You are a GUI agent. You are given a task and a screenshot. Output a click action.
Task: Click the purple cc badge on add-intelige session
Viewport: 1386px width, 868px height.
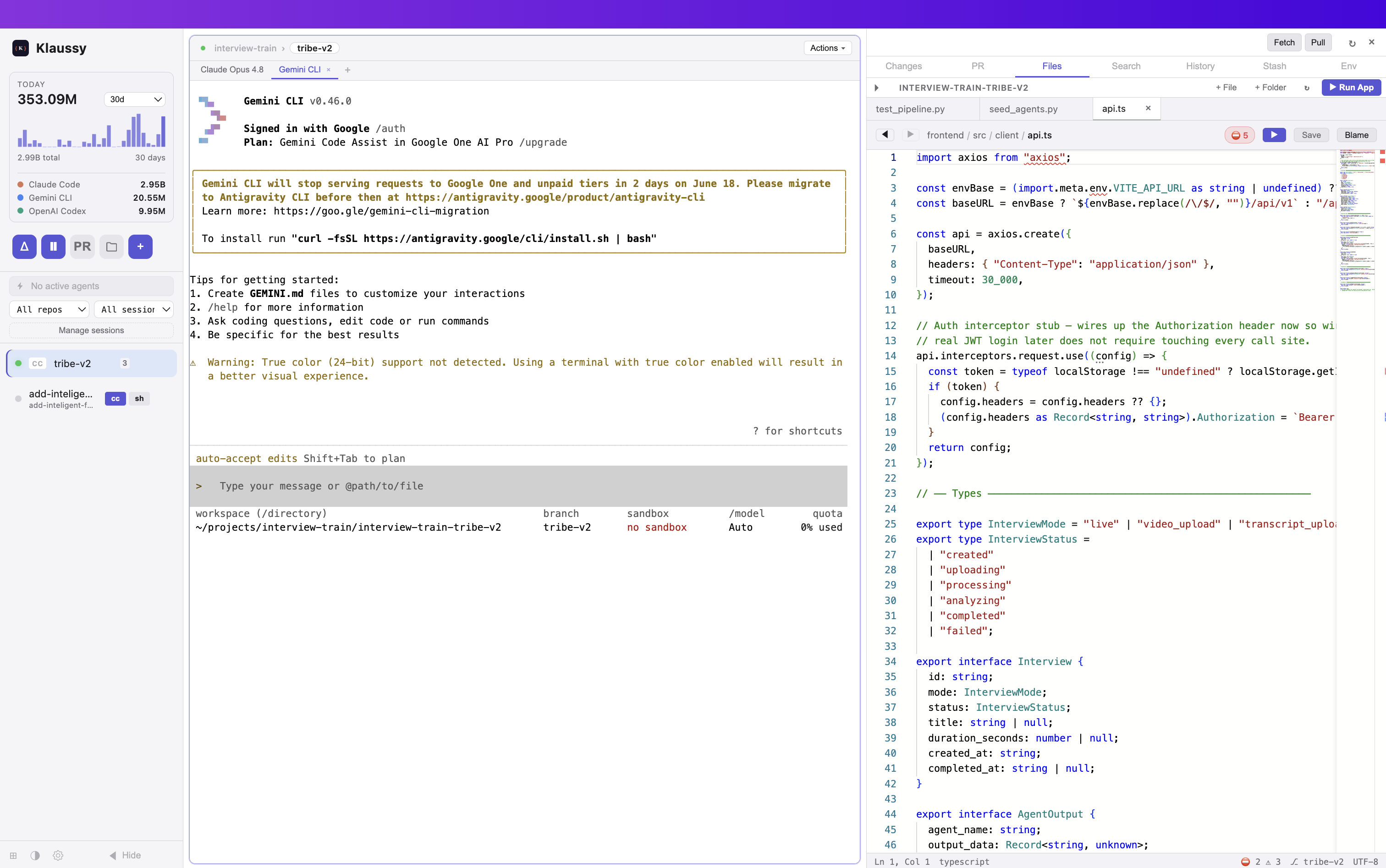pyautogui.click(x=115, y=398)
